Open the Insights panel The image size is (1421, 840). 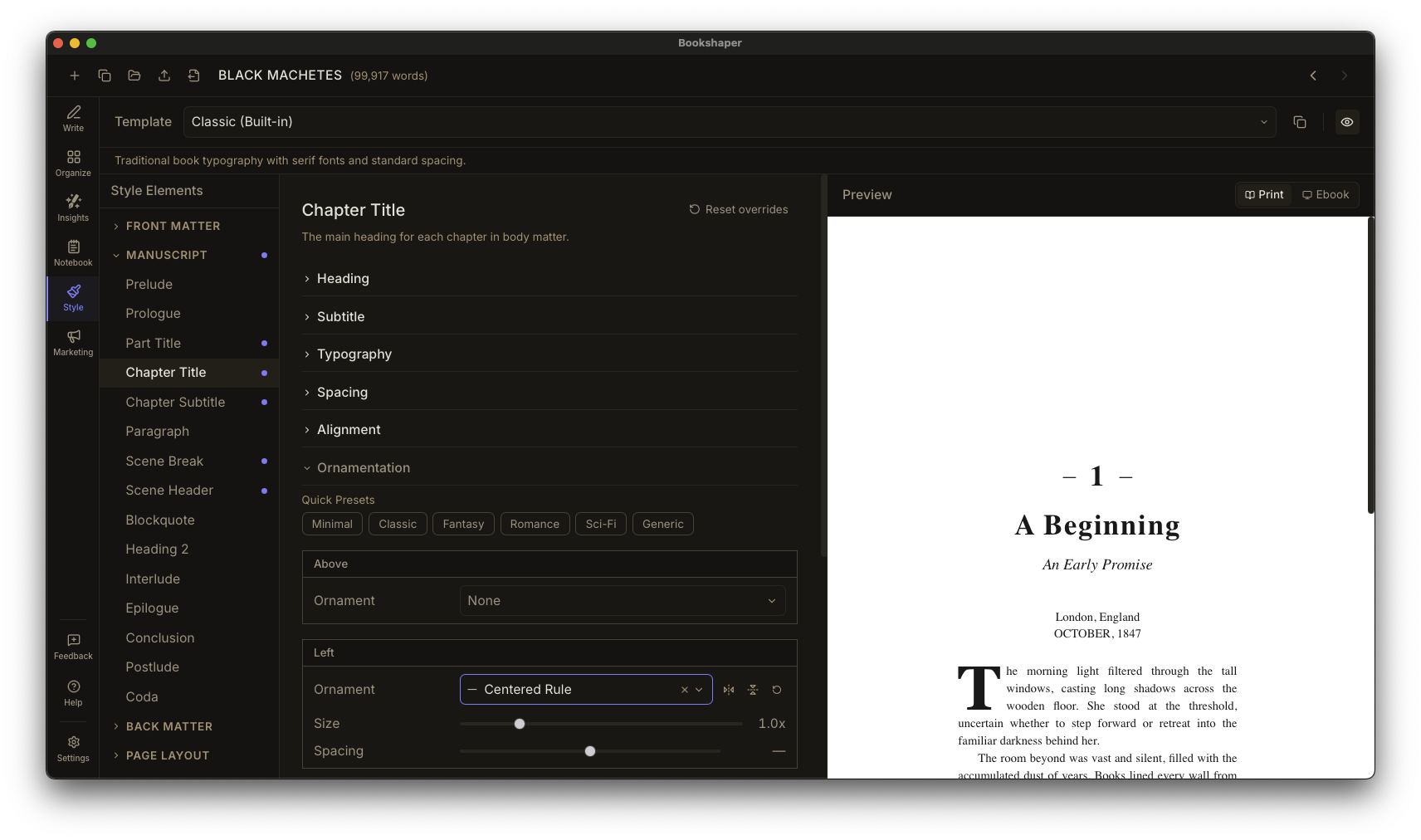tap(73, 208)
